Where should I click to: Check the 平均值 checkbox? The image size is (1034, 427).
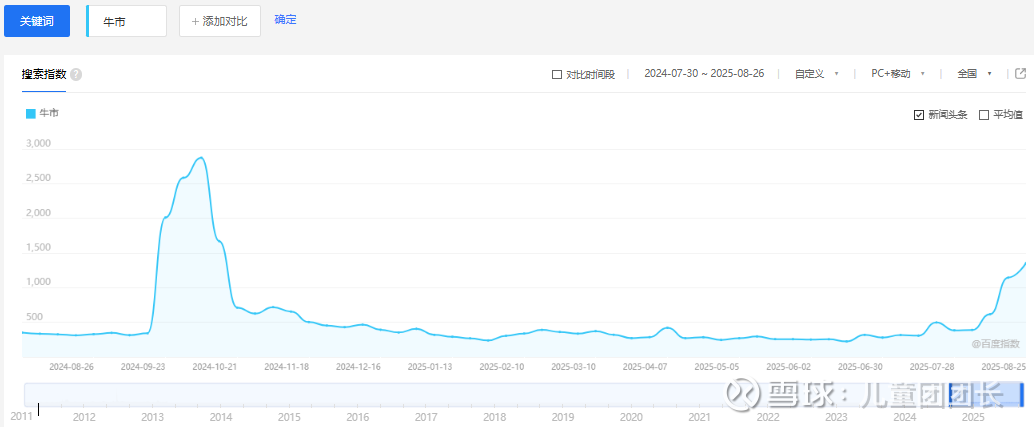[x=984, y=115]
